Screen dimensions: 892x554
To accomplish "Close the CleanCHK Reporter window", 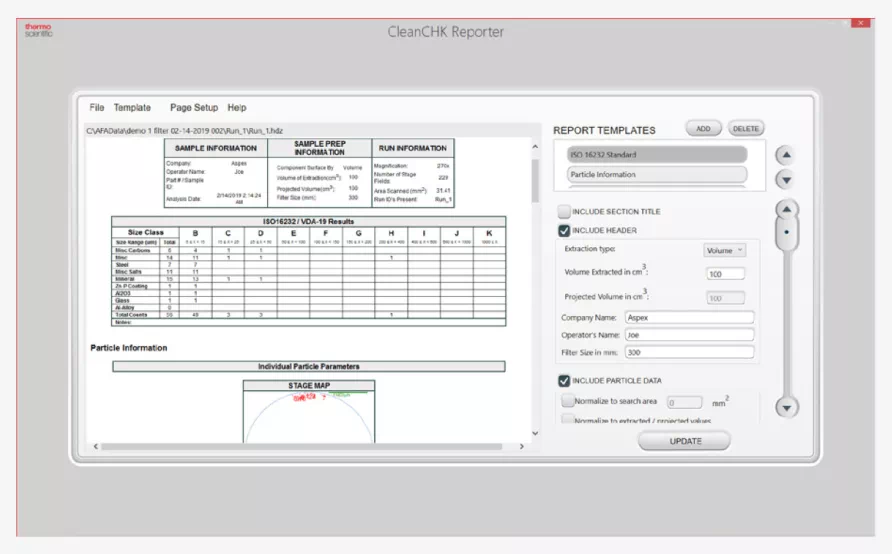I will pyautogui.click(x=861, y=23).
